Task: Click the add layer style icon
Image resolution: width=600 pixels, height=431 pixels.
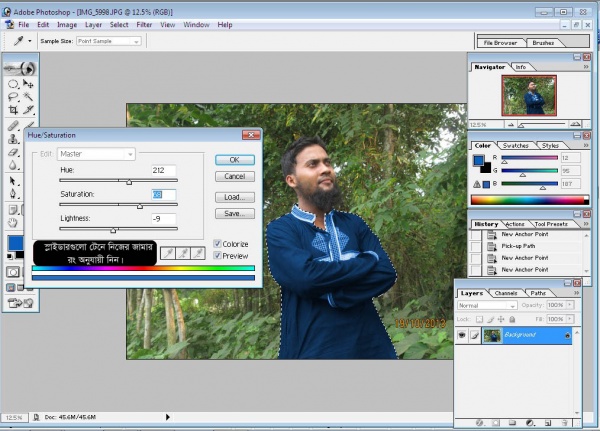Action: tap(479, 423)
